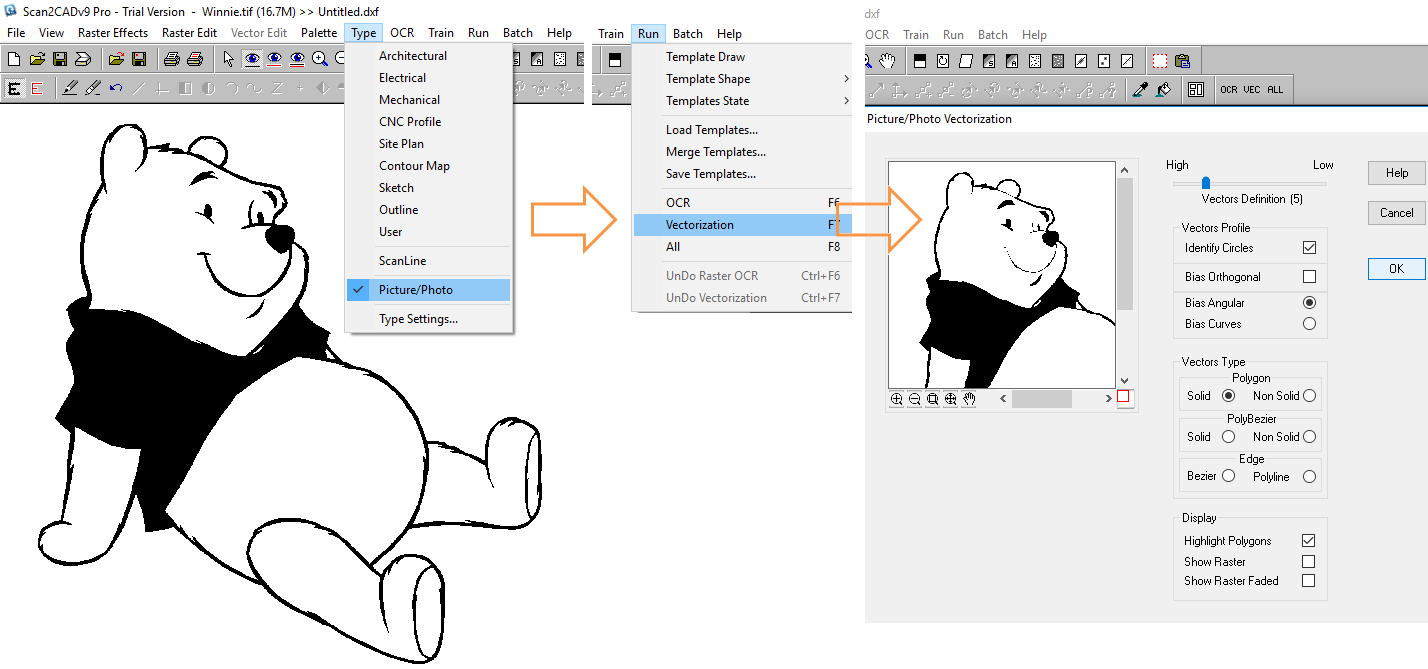Uncheck the Identify Circles checkbox
Viewport: 1428px width, 669px height.
pos(1307,247)
